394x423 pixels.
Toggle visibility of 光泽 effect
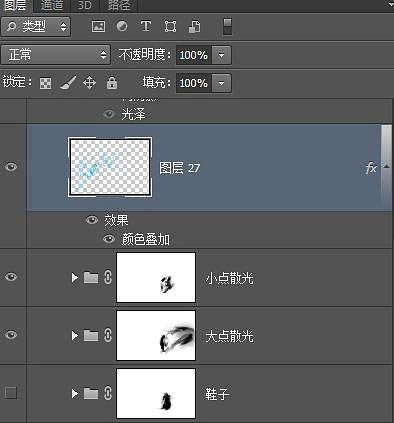109,114
